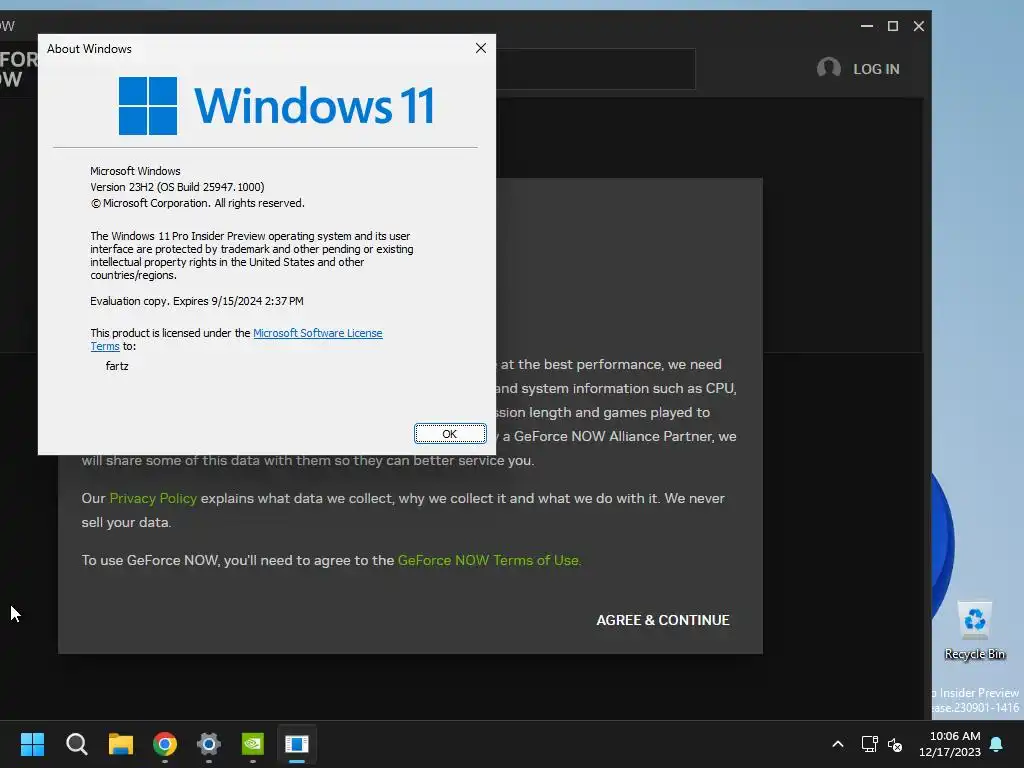Switch to NVIDIA GeForce NOW taskbar icon

point(253,744)
